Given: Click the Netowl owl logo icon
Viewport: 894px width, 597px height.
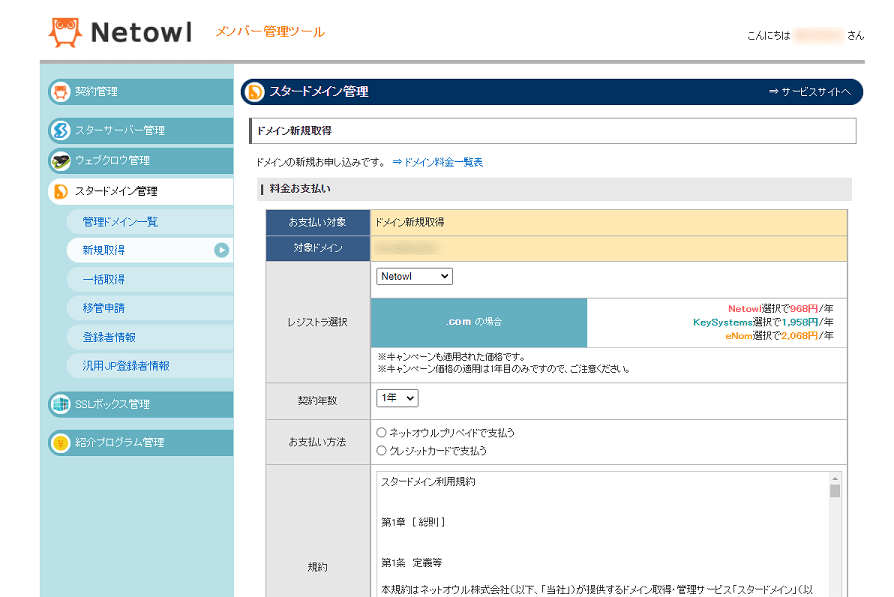Looking at the screenshot, I should pos(64,32).
